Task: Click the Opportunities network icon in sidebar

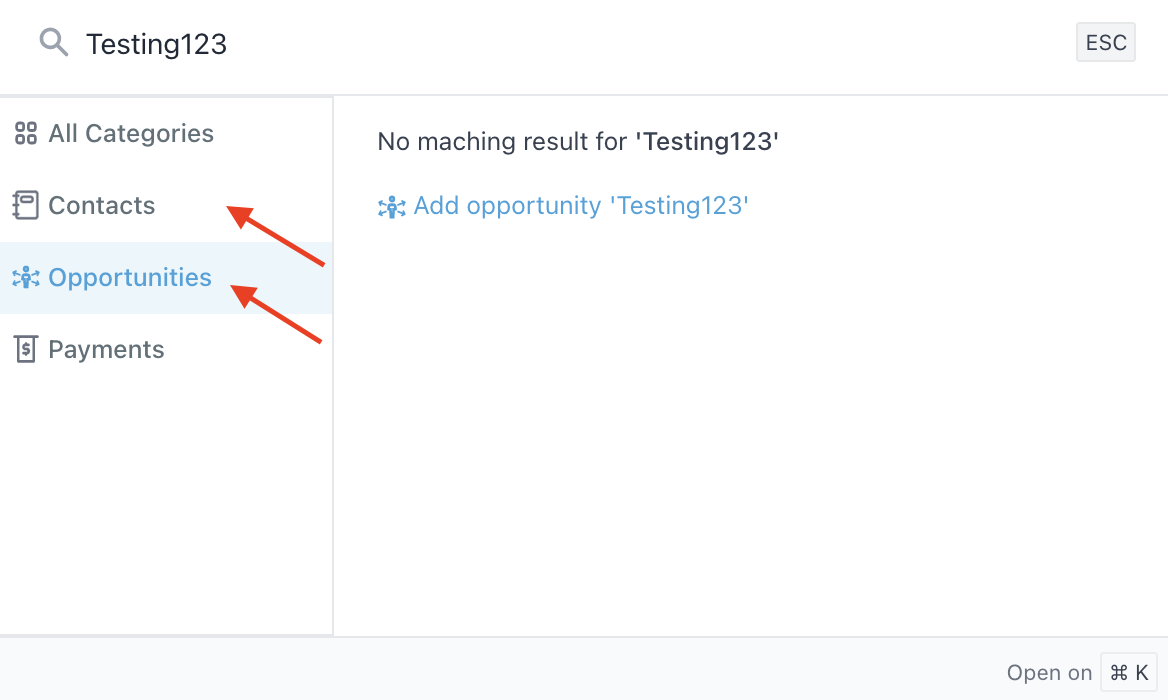Action: point(25,278)
